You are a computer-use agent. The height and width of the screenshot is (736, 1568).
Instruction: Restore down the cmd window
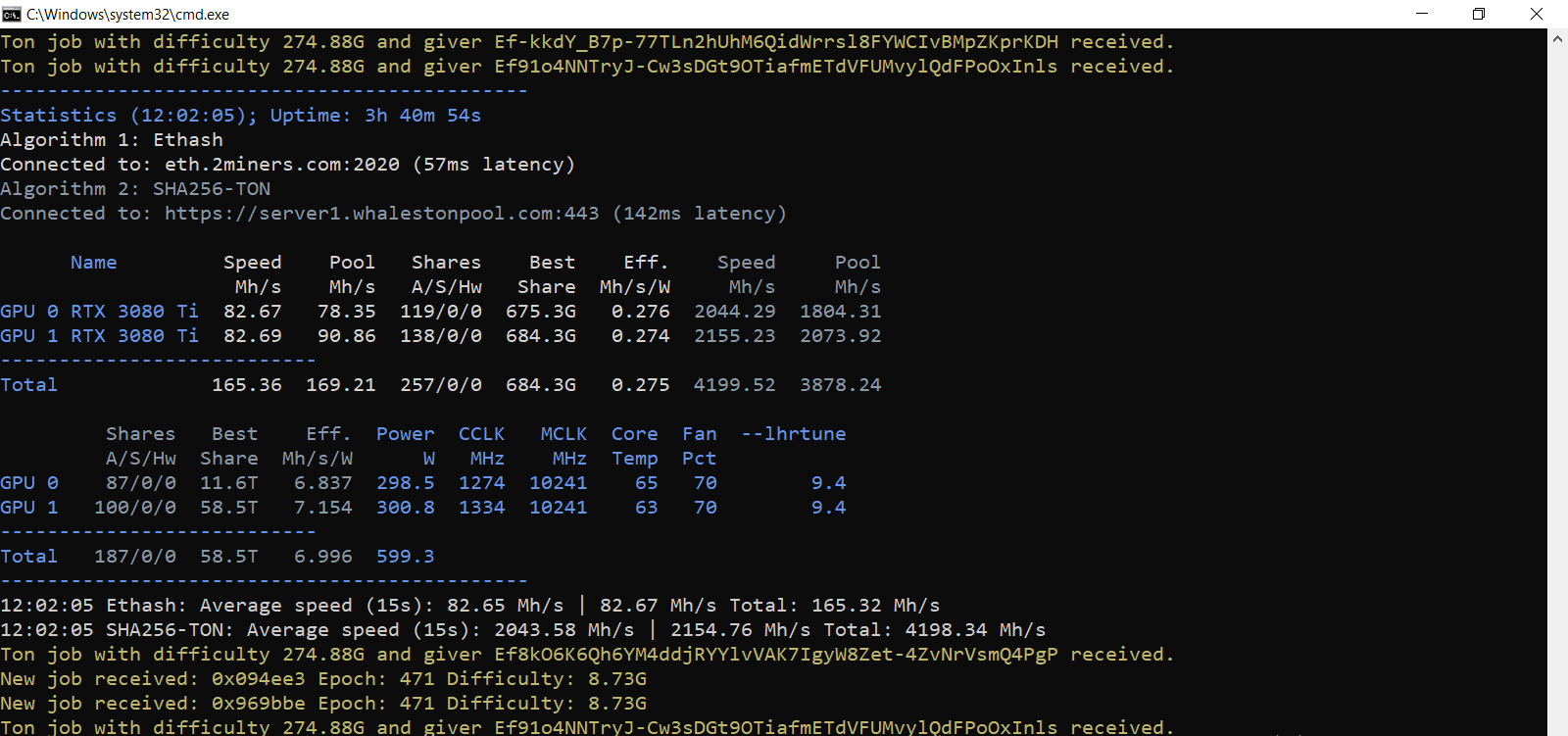click(1479, 14)
